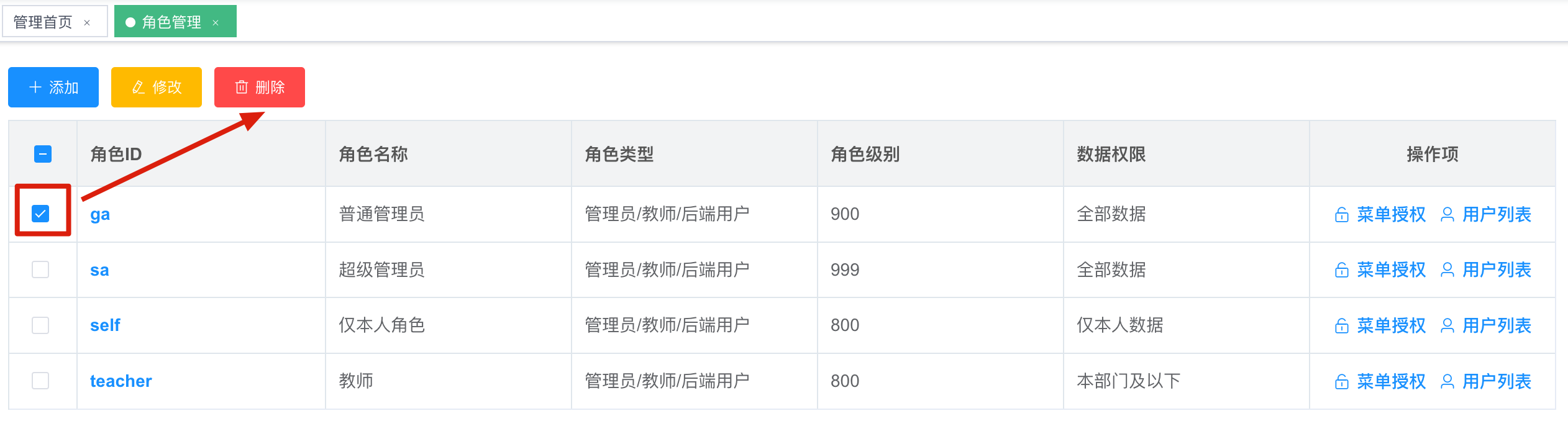Close the 管理首页 tab
This screenshot has width=1568, height=421.
coord(87,23)
